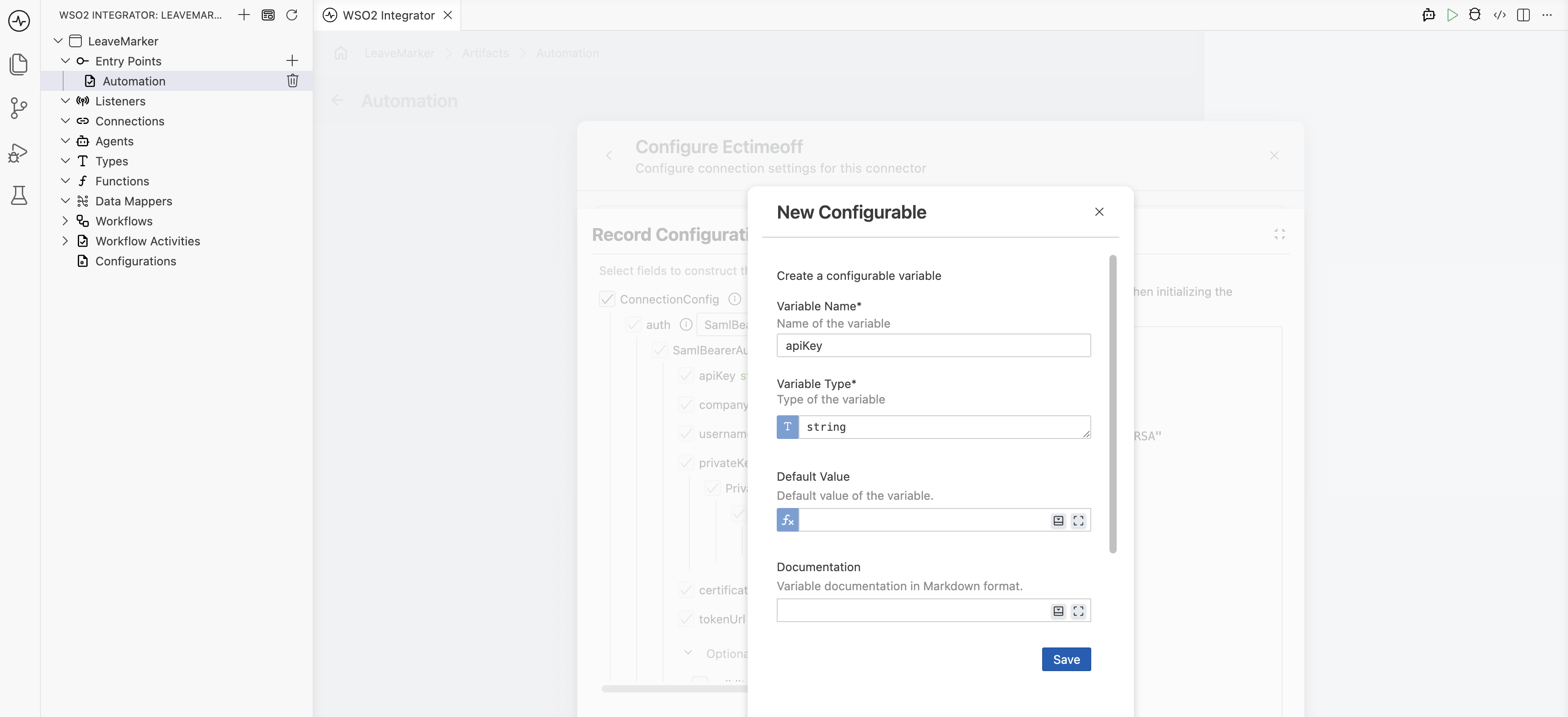Toggle the ConnectionConfig checkbox
This screenshot has width=1568, height=717.
[x=607, y=299]
